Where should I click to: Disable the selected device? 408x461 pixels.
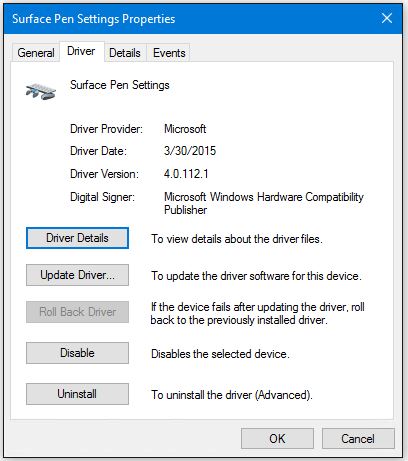coord(77,353)
